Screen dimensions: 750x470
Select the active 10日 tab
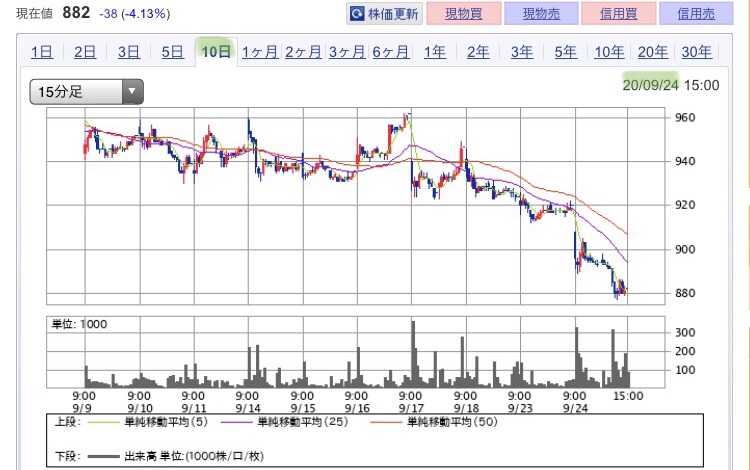tap(216, 51)
